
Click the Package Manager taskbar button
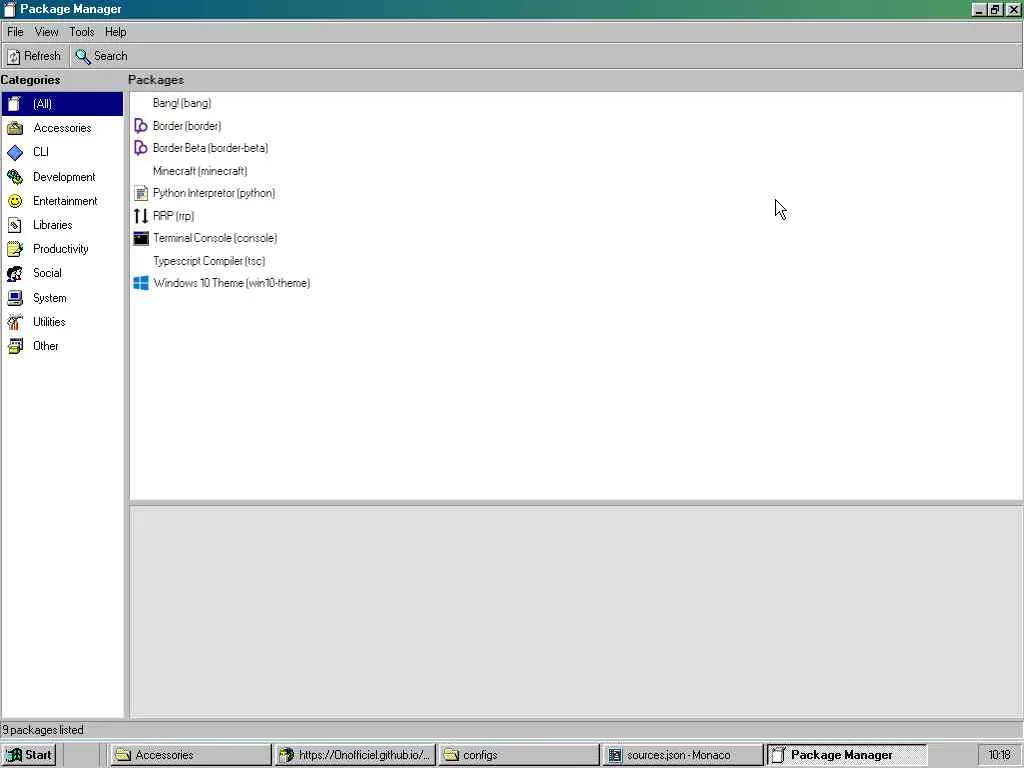pos(847,755)
